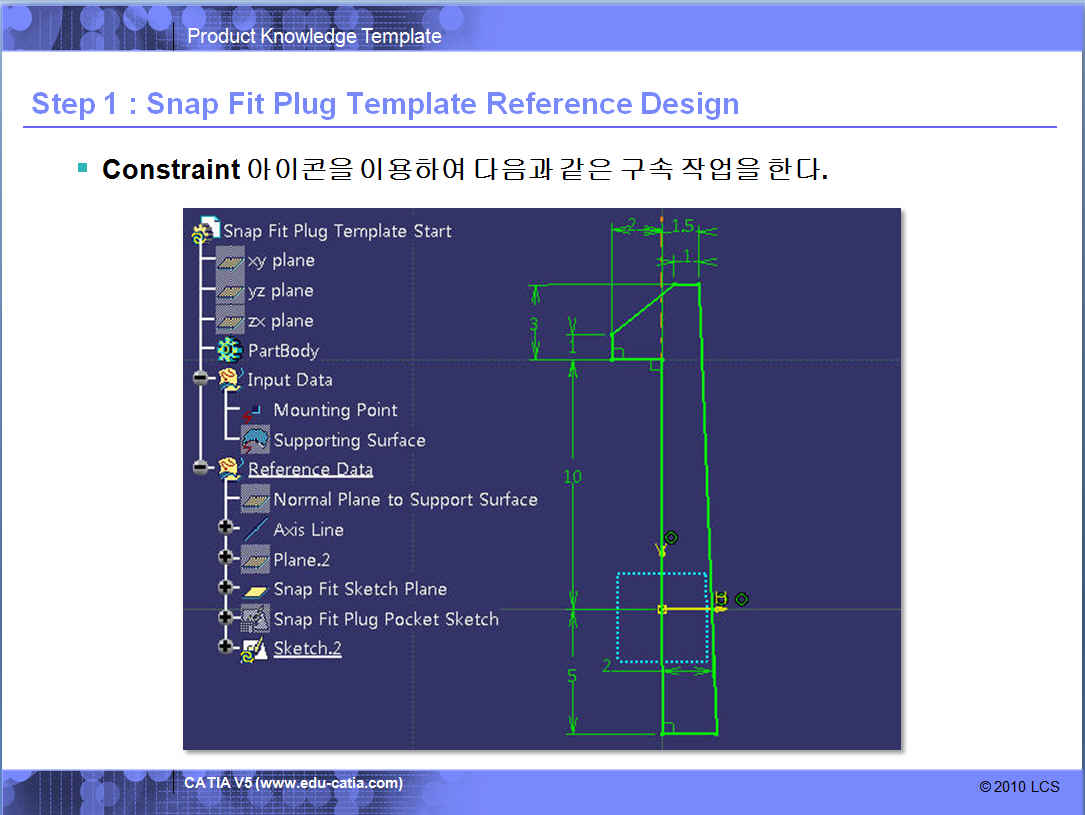Expand the Plane.2 node

[226, 558]
